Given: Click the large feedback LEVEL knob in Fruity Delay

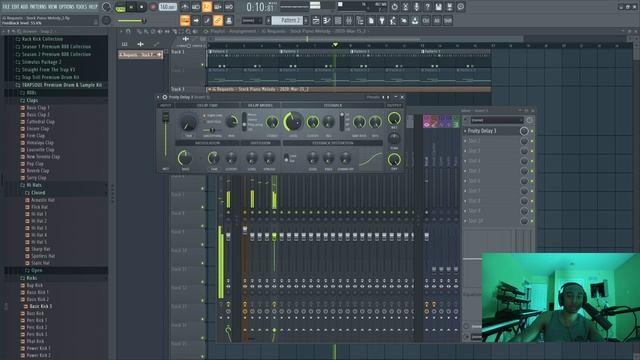Looking at the screenshot, I should pos(293,121).
